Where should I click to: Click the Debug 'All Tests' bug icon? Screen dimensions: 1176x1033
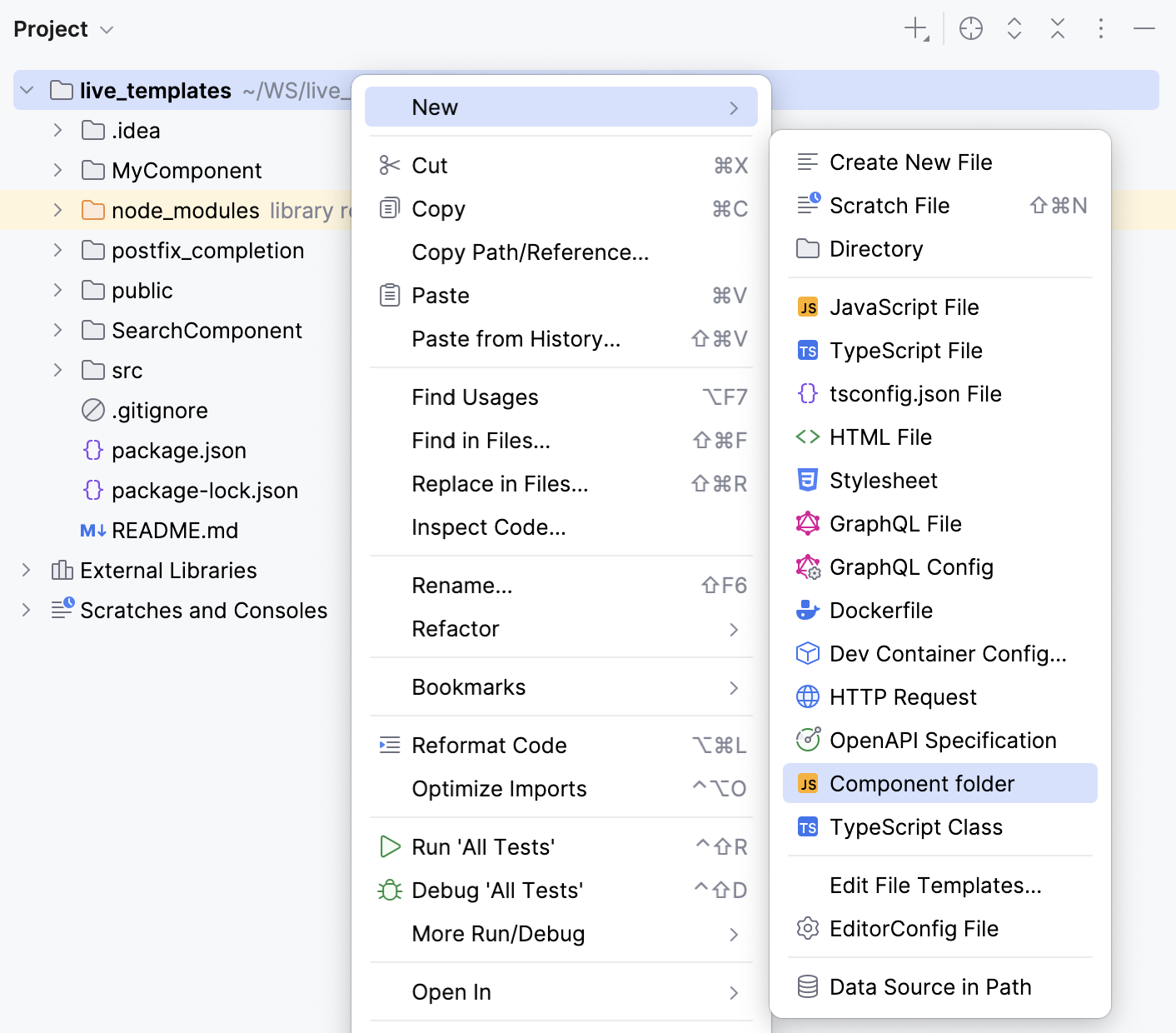click(x=389, y=890)
